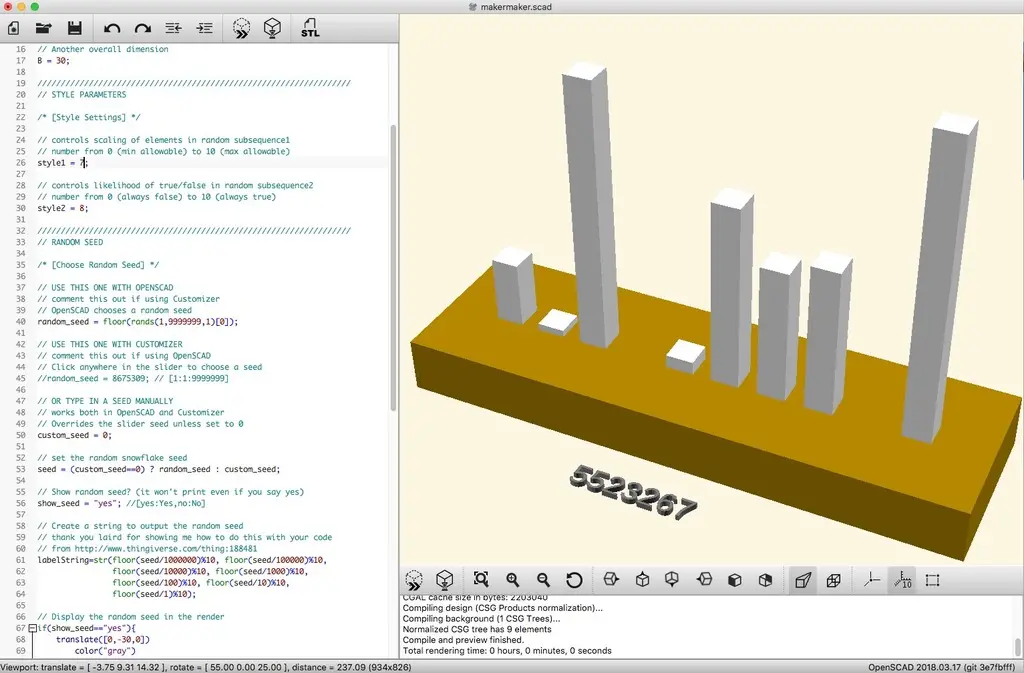This screenshot has height=673, width=1024.
Task: Open a file using the open icon
Action: coord(43,28)
